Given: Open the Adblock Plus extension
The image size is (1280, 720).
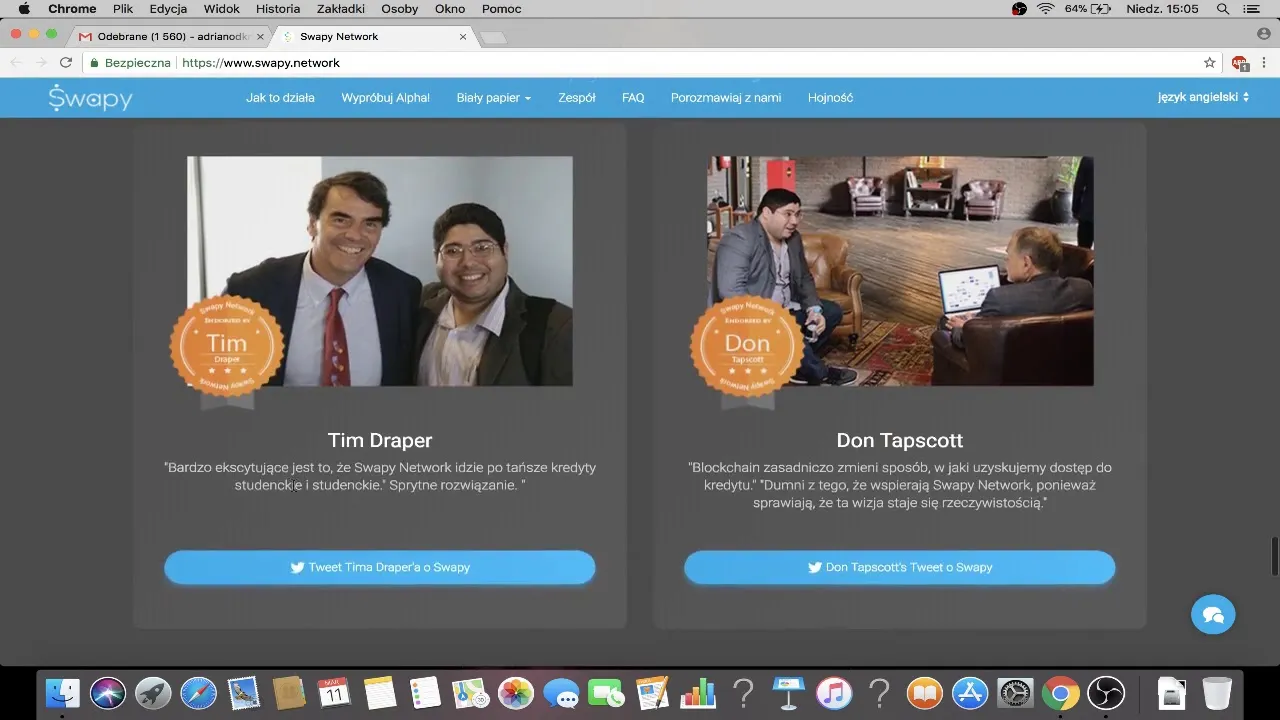Looking at the screenshot, I should click(x=1240, y=62).
